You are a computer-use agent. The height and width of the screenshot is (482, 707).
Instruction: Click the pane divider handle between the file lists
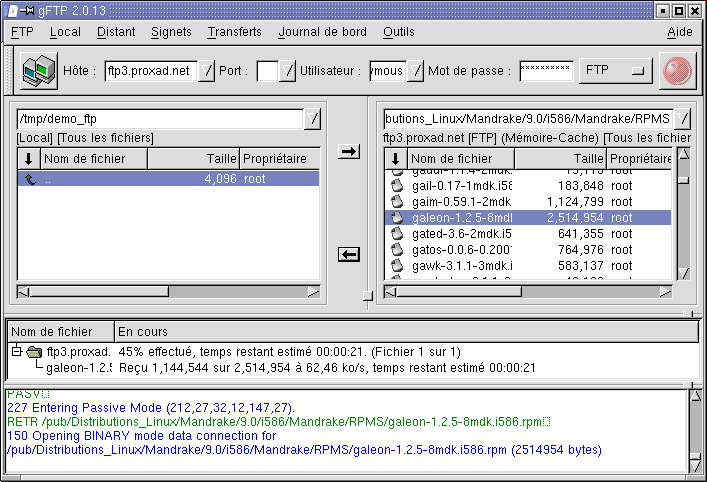pyautogui.click(x=368, y=296)
